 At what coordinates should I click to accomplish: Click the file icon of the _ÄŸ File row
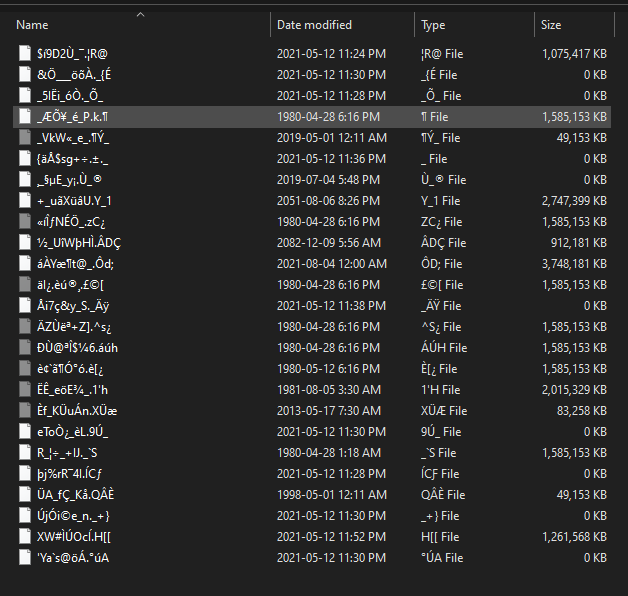pos(25,305)
